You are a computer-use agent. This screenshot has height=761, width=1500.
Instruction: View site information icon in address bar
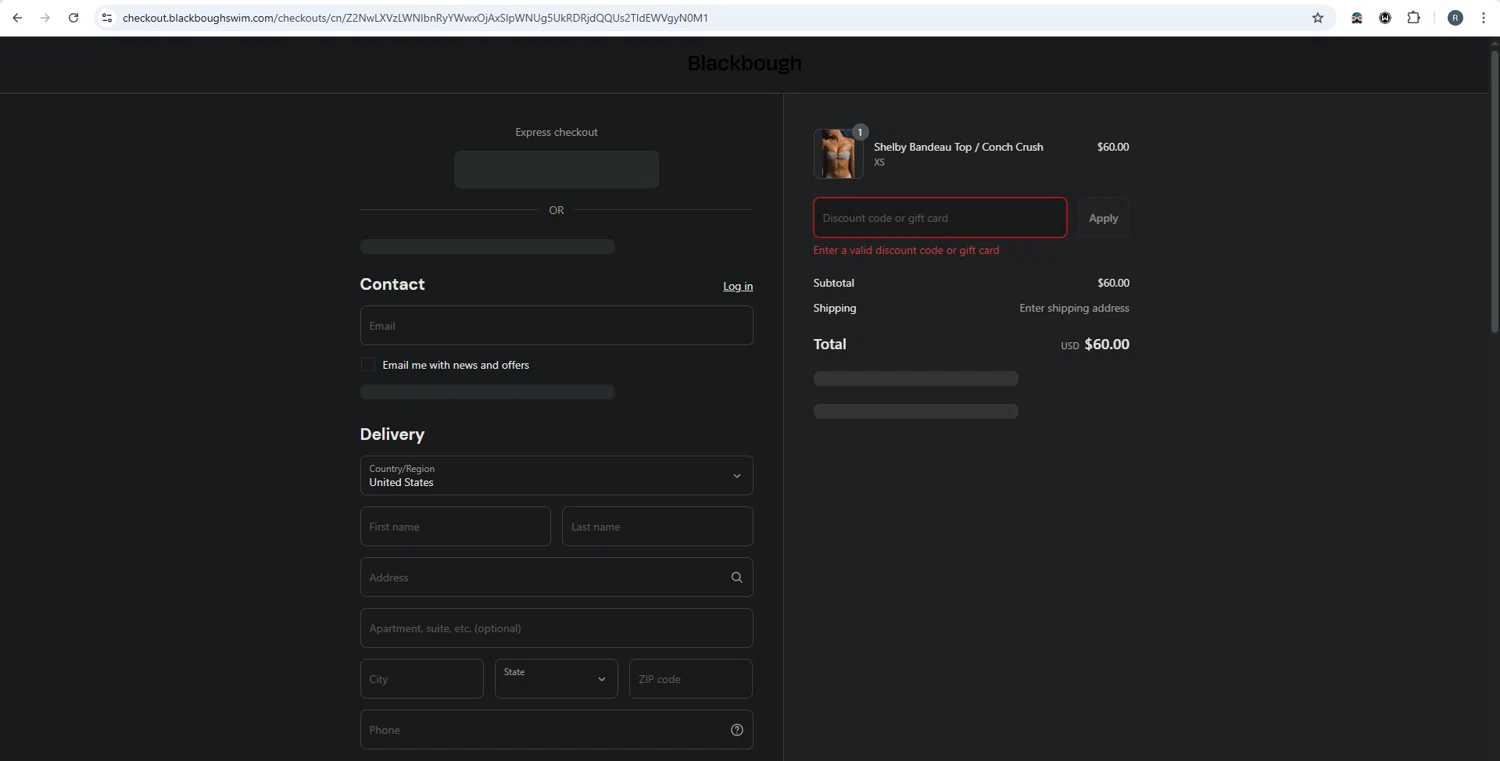(x=107, y=18)
